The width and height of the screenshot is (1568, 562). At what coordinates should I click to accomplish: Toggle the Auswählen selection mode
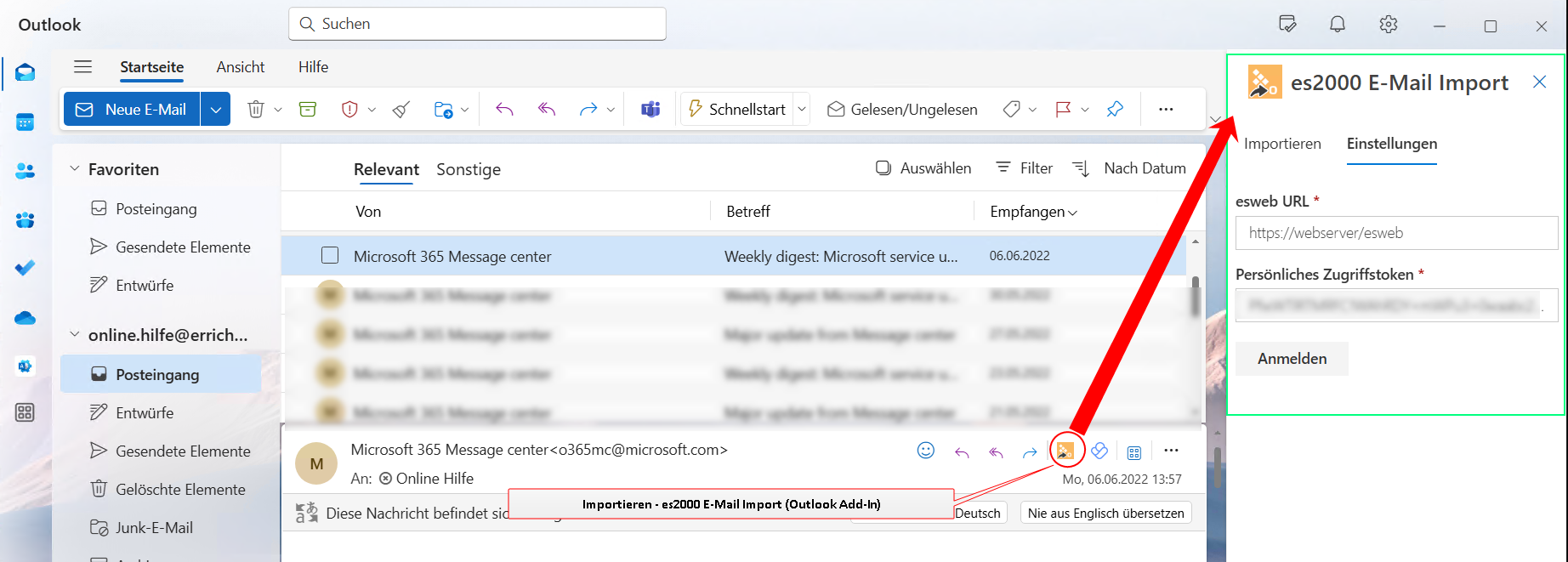click(x=923, y=168)
